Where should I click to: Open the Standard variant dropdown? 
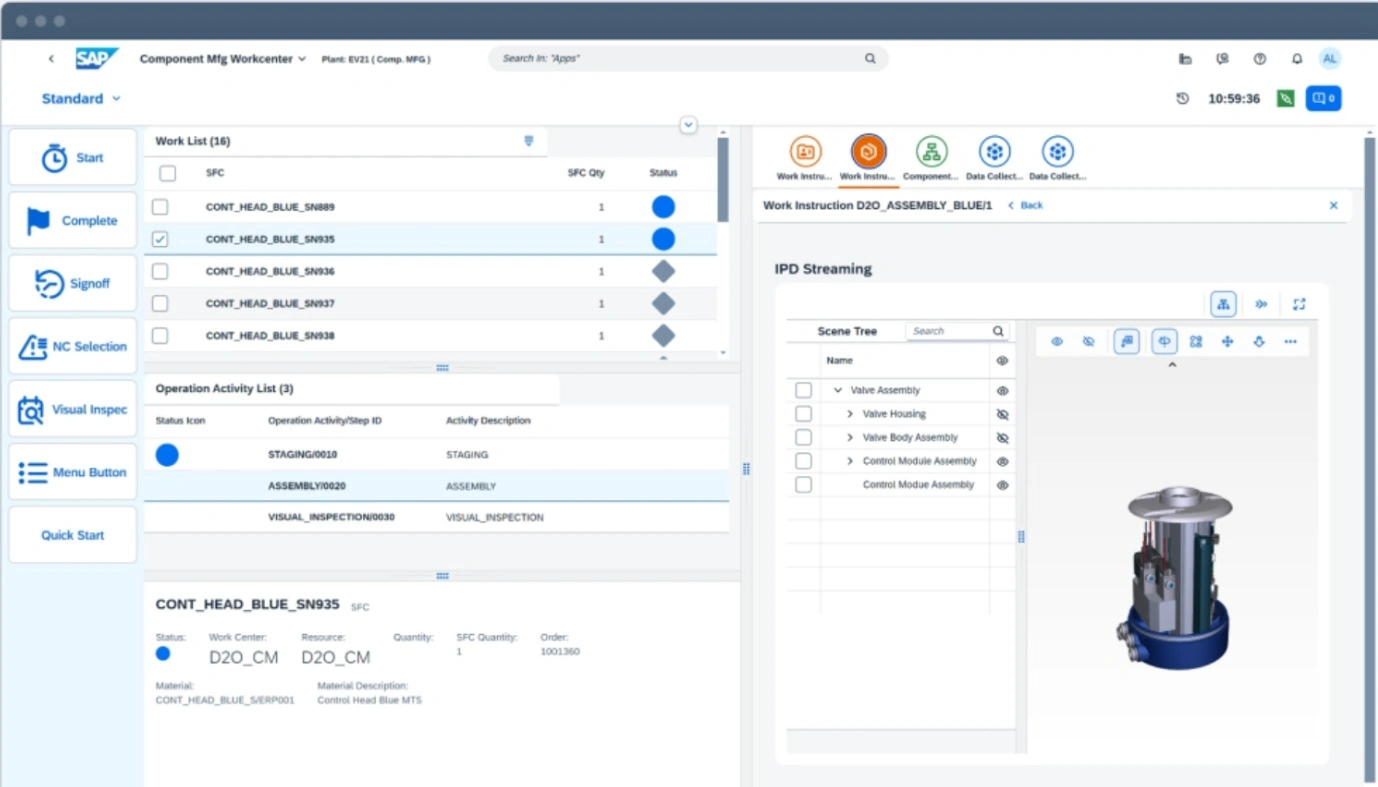pos(81,99)
